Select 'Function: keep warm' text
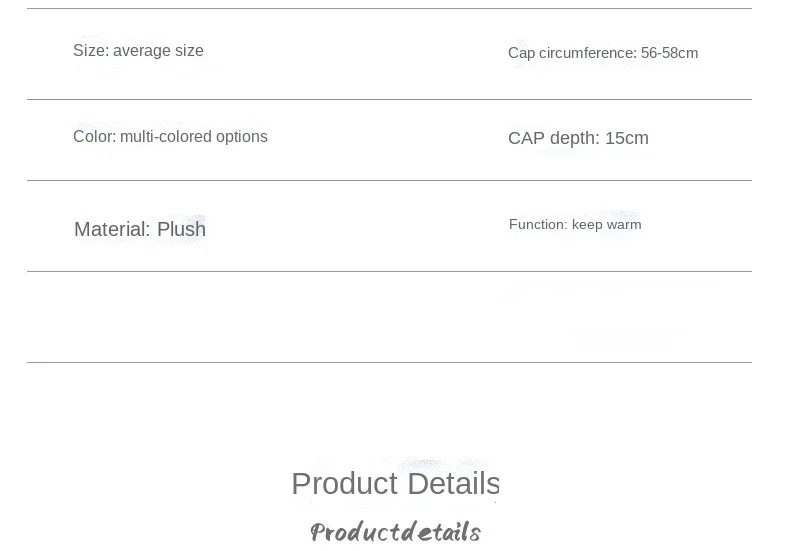This screenshot has height=551, width=790. (x=575, y=225)
